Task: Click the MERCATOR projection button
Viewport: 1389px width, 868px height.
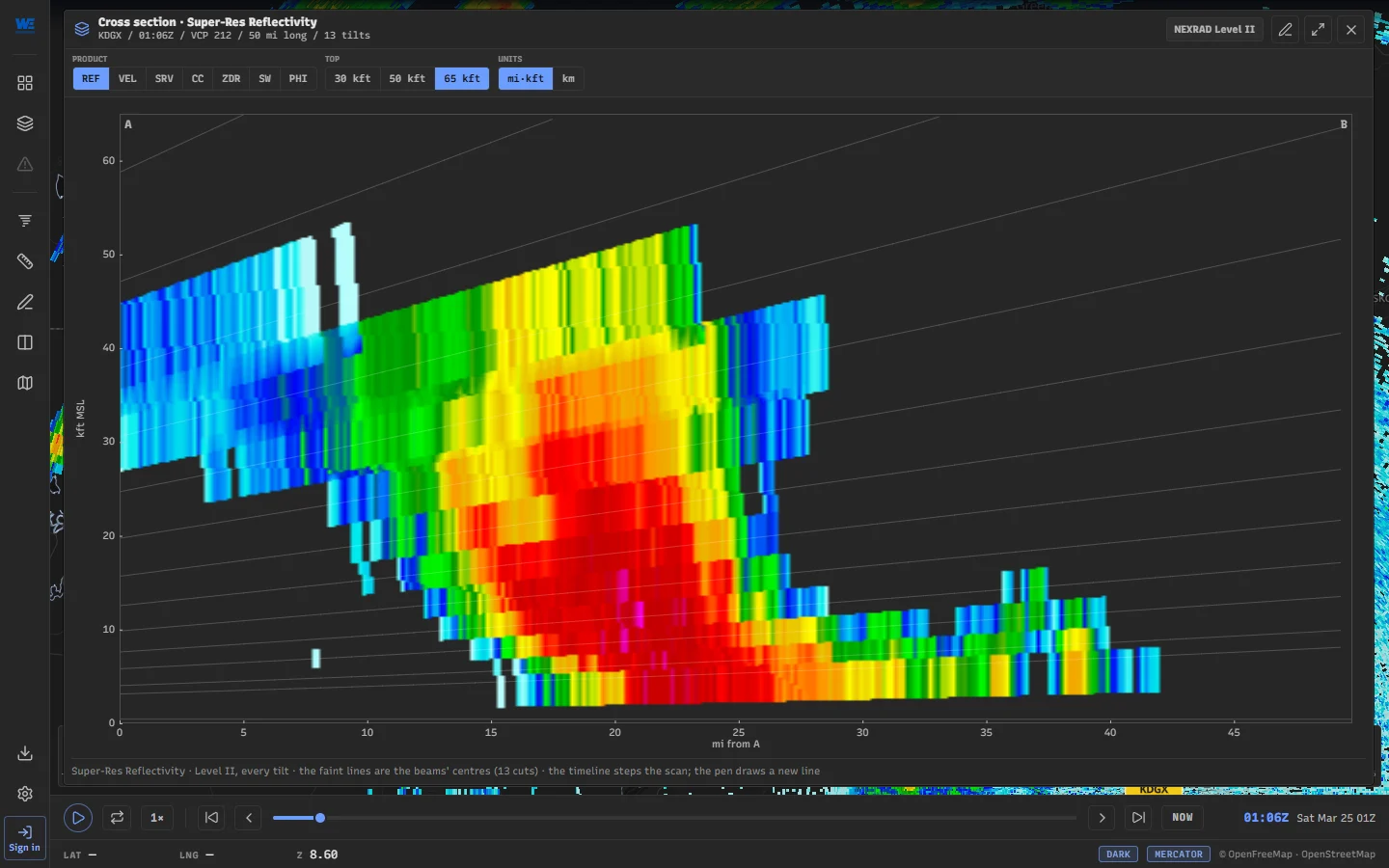Action: pos(1179,854)
